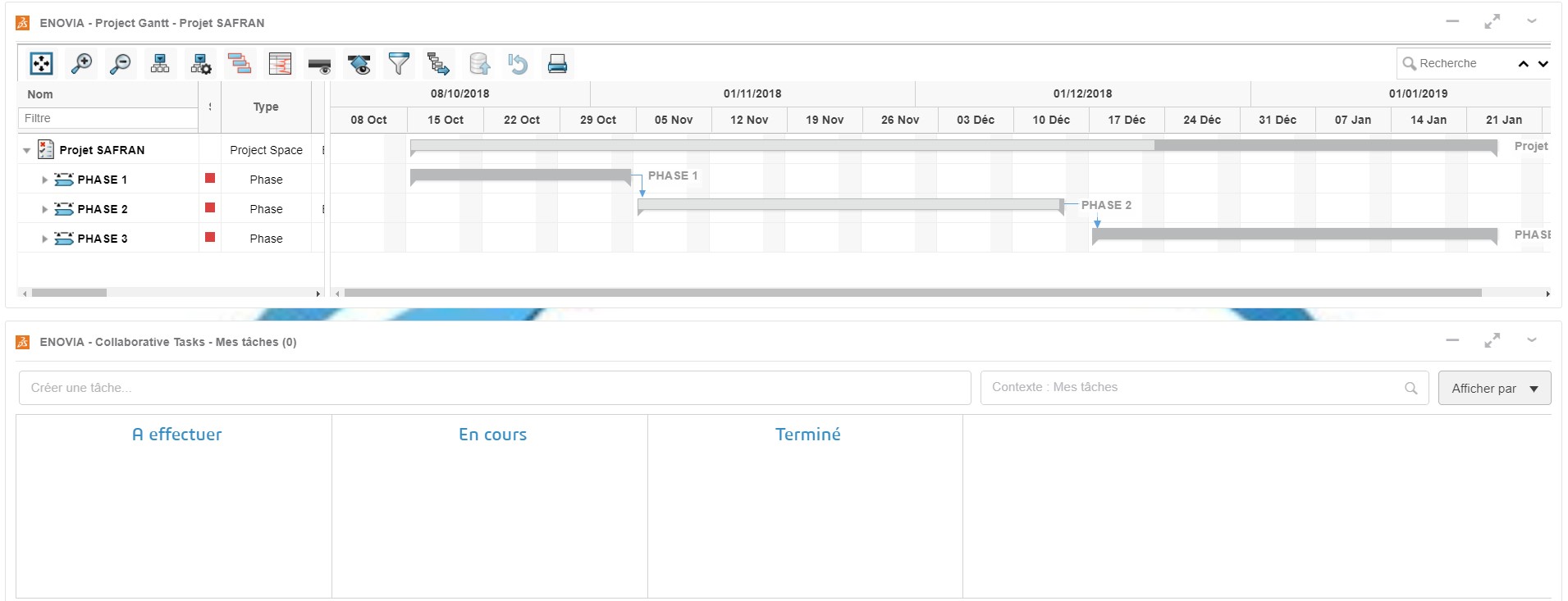Click the task tree with arrow icon

438,63
